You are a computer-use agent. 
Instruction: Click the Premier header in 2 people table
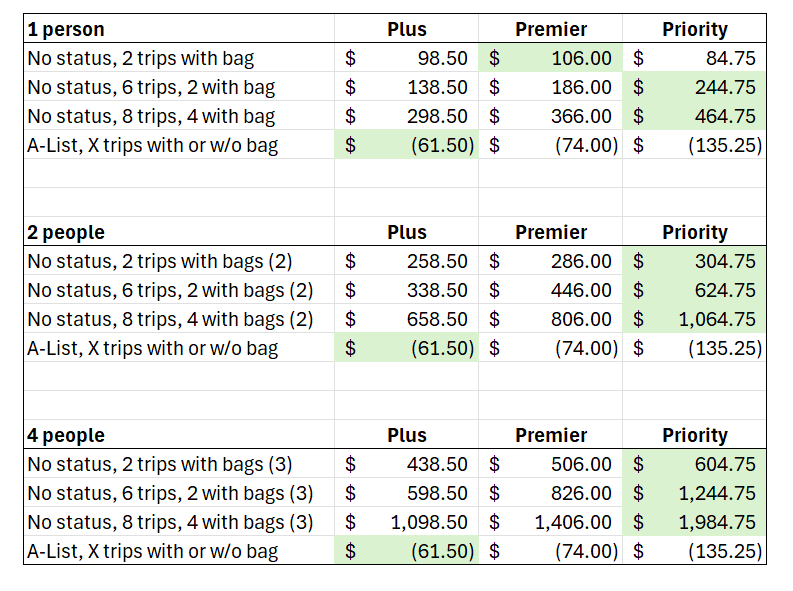550,232
